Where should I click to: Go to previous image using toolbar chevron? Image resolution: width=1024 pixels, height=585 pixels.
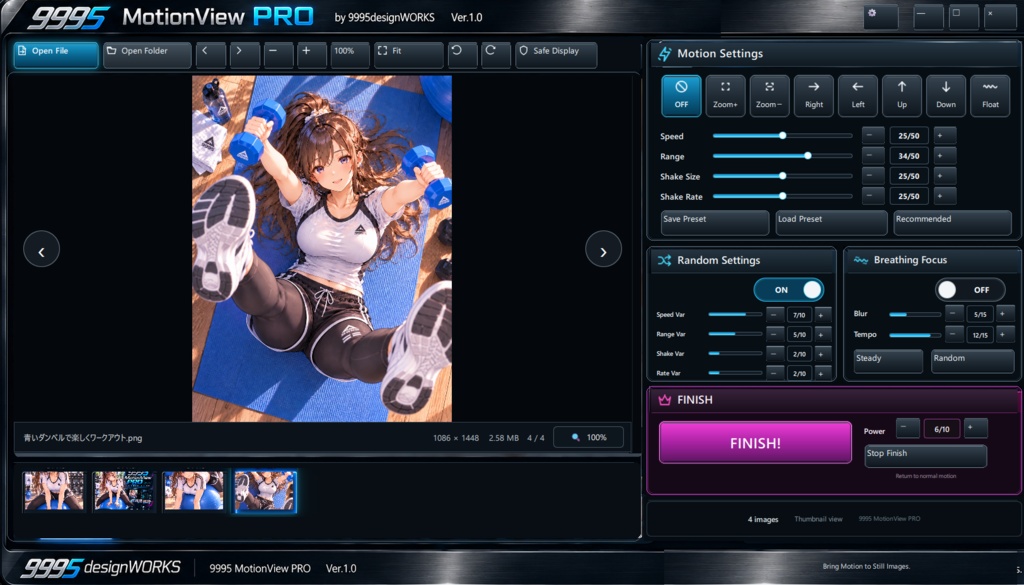[210, 55]
